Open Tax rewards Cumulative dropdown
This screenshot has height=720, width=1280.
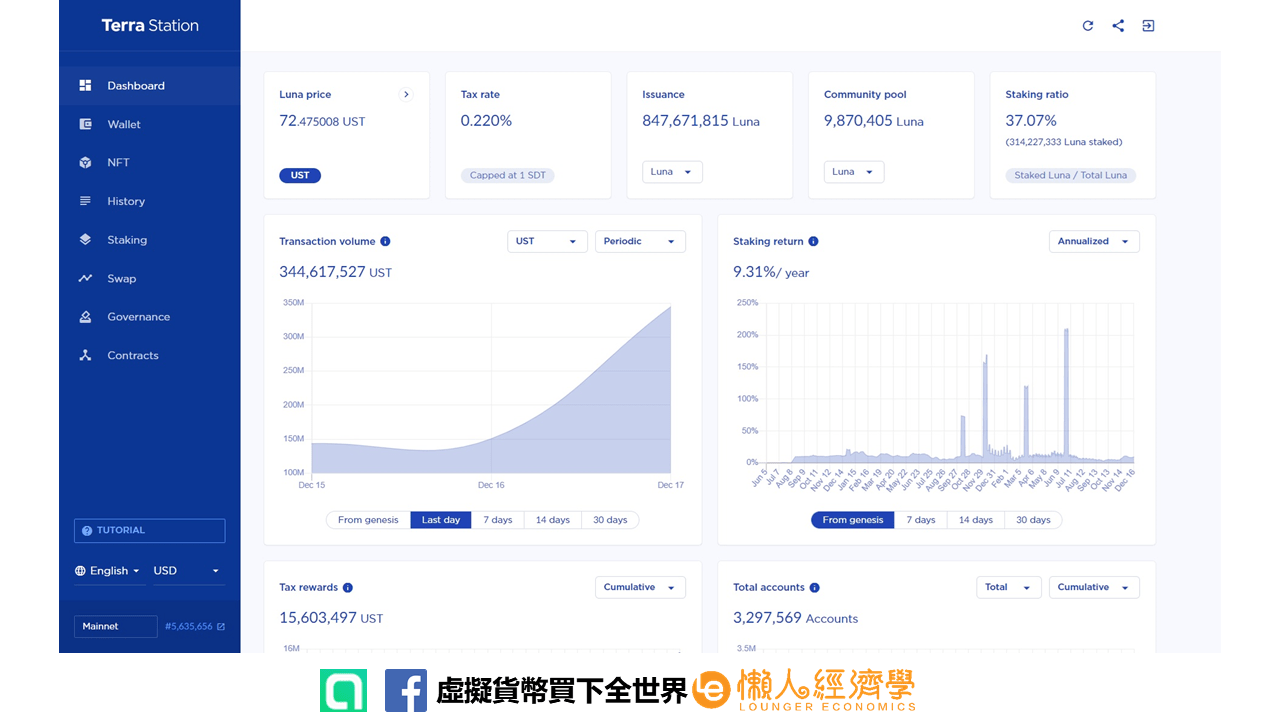coord(640,588)
